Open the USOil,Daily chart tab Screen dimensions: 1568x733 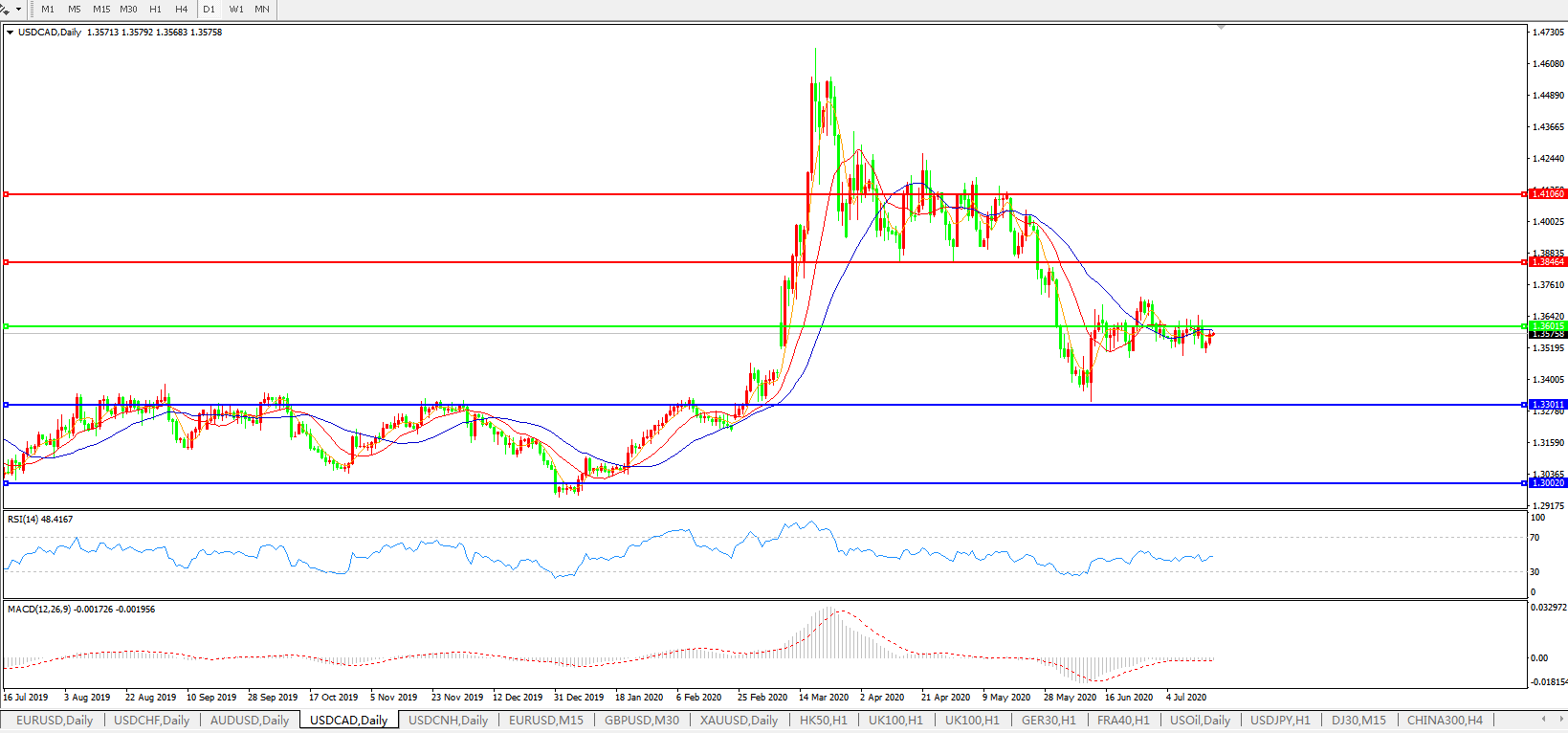1200,721
